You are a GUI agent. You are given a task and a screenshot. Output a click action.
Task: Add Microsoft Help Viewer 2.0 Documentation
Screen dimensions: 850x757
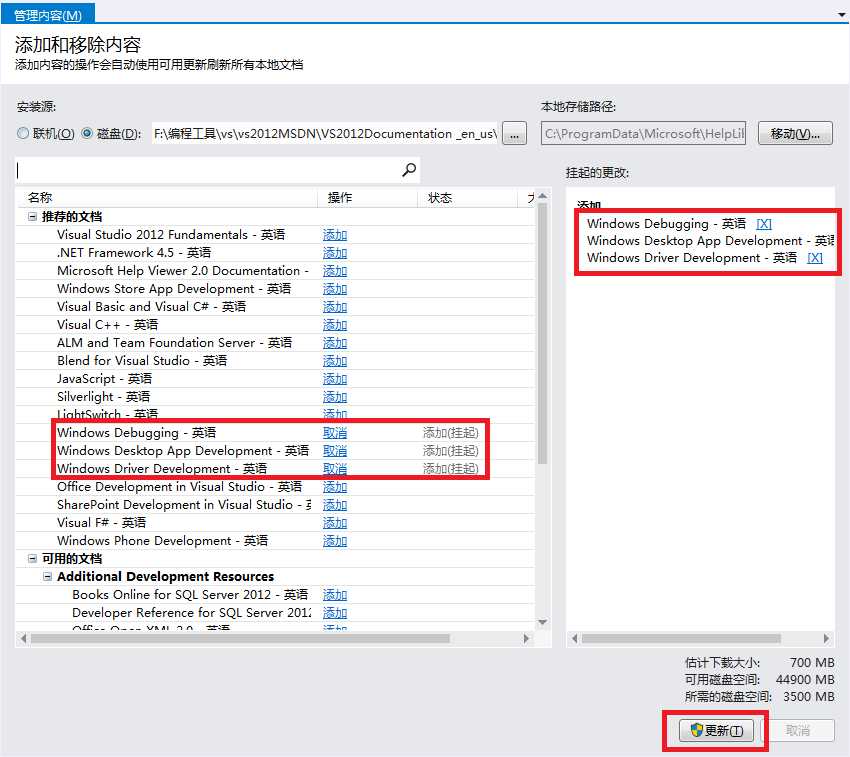click(x=334, y=271)
